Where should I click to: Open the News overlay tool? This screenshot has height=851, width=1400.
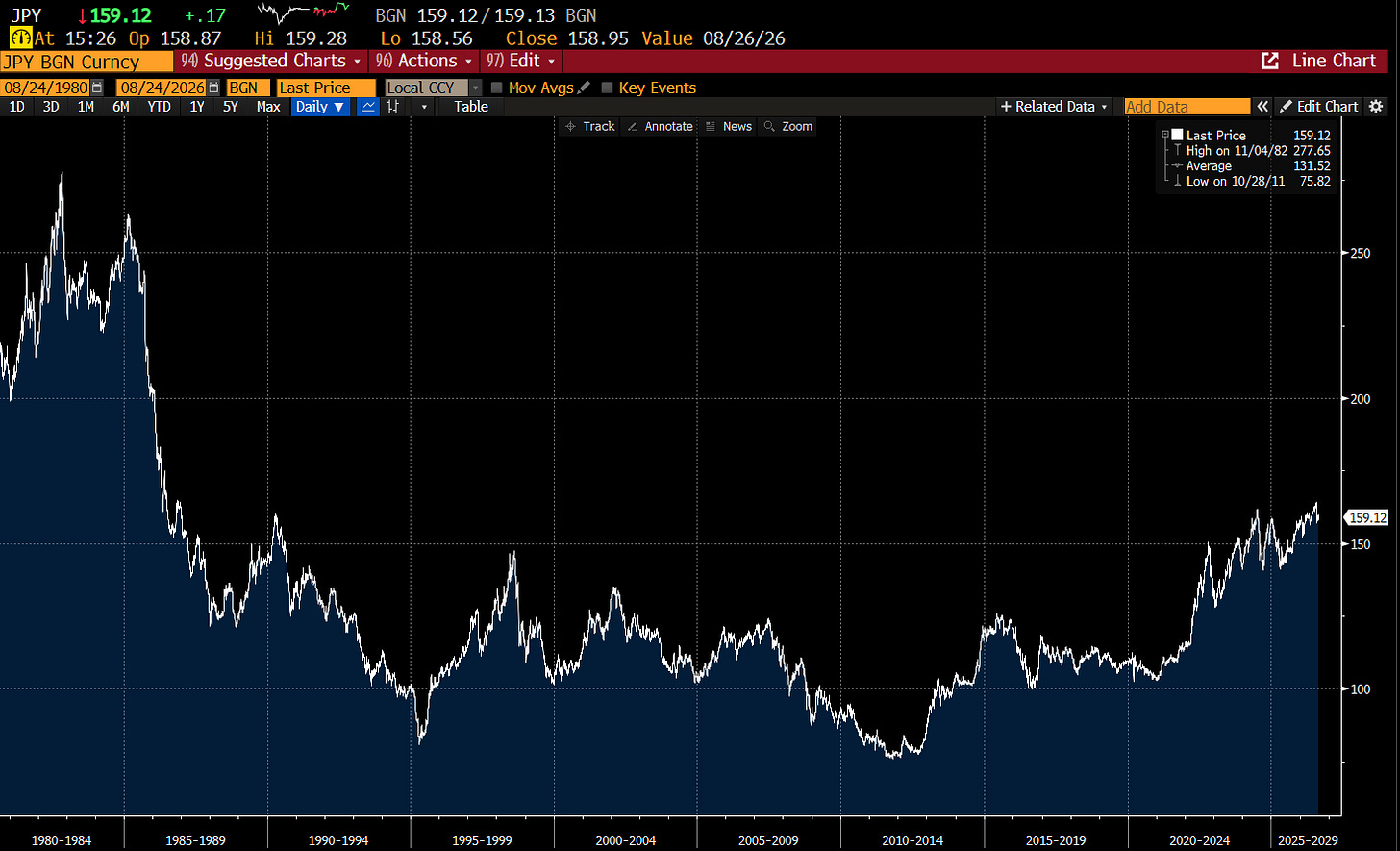pos(728,126)
